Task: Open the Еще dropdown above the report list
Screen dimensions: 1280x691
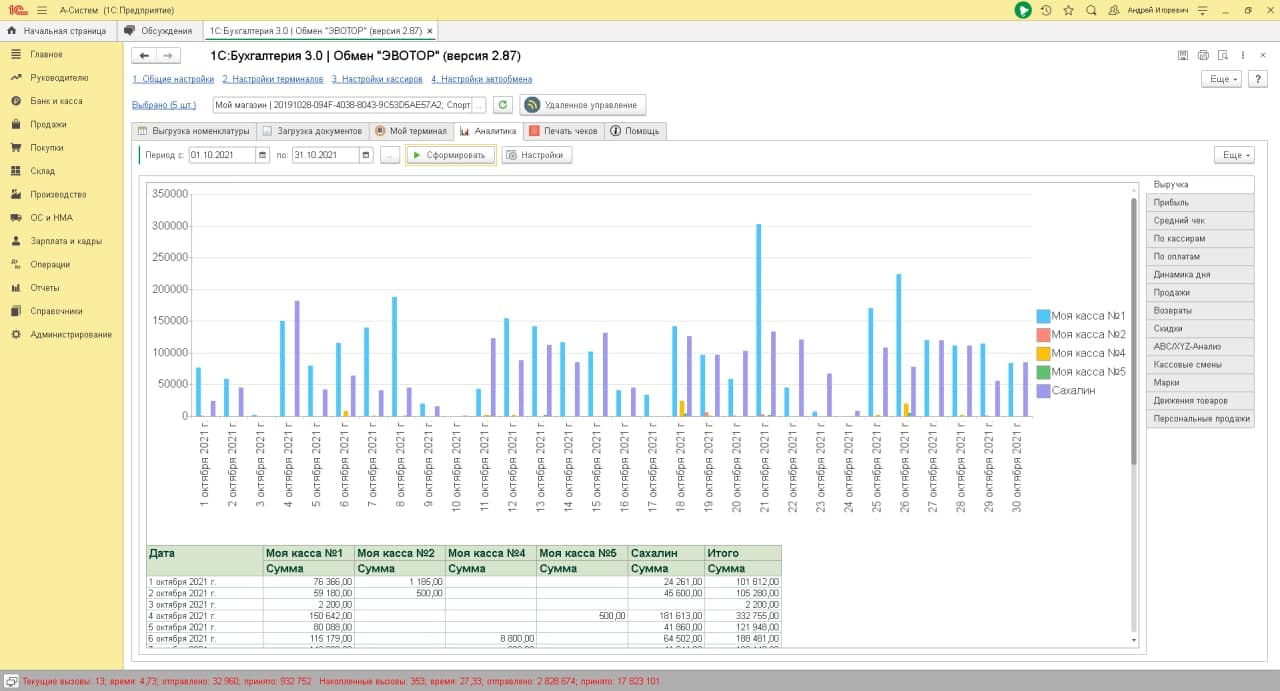Action: pyautogui.click(x=1234, y=155)
